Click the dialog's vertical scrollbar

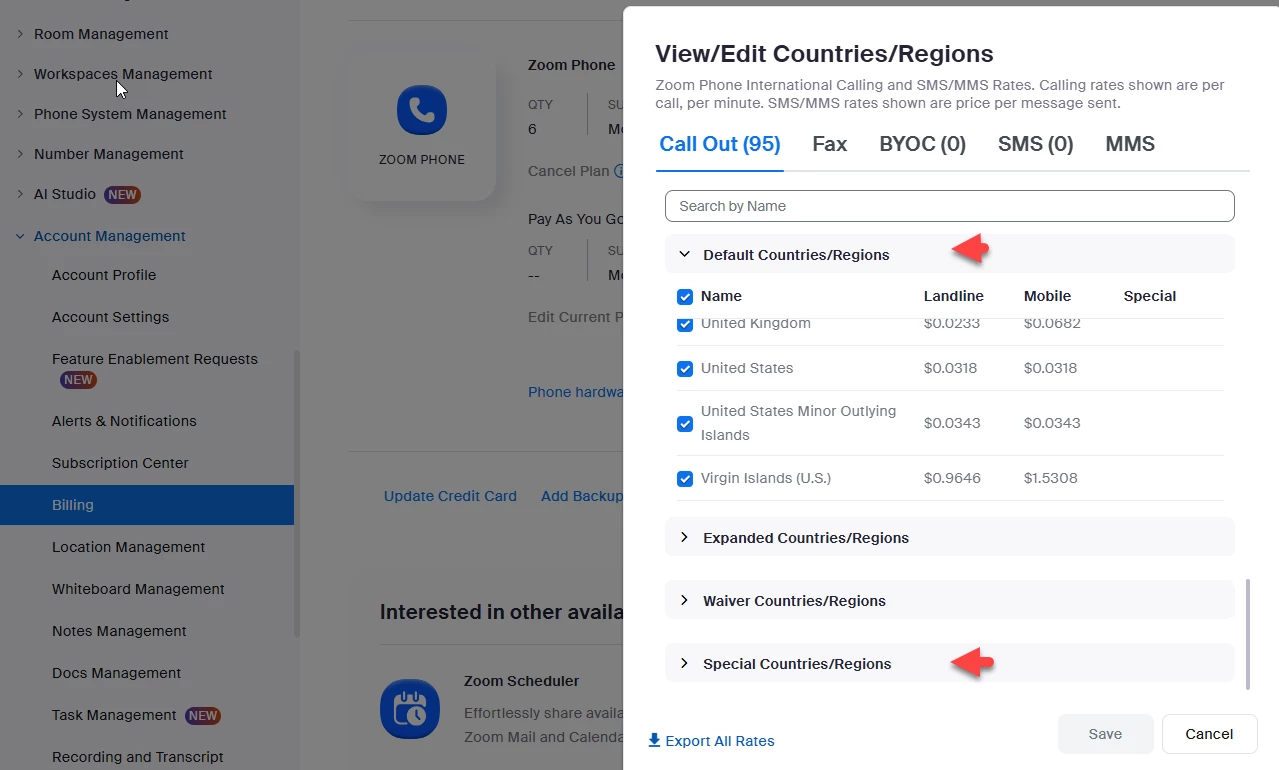(x=1247, y=634)
